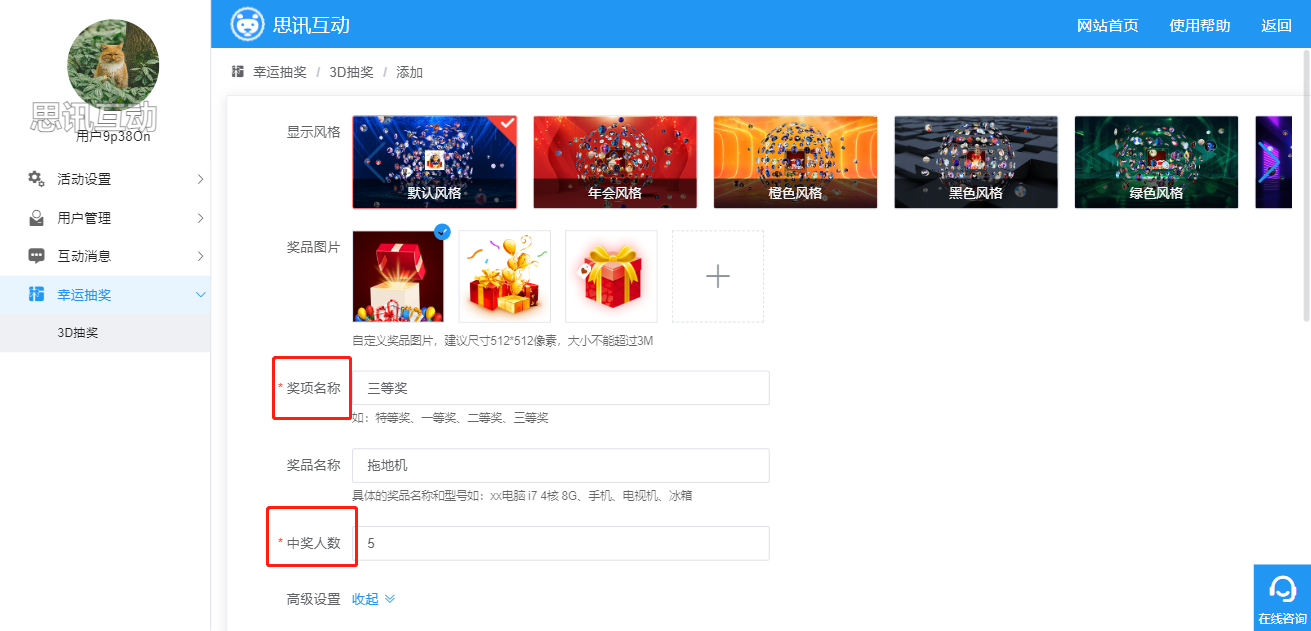Screen dimensions: 1311x631
Task: Click the 高级设置 label
Action: [x=313, y=599]
